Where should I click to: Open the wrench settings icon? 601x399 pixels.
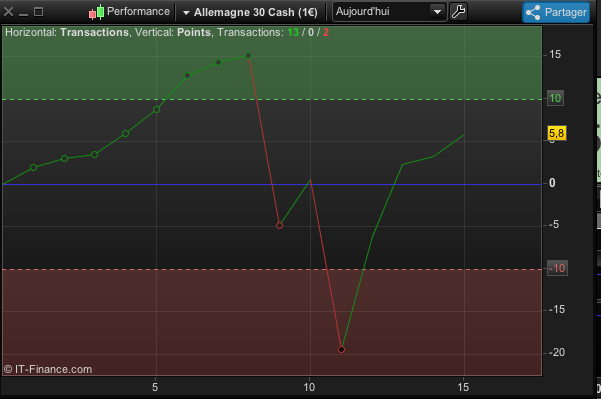click(458, 12)
